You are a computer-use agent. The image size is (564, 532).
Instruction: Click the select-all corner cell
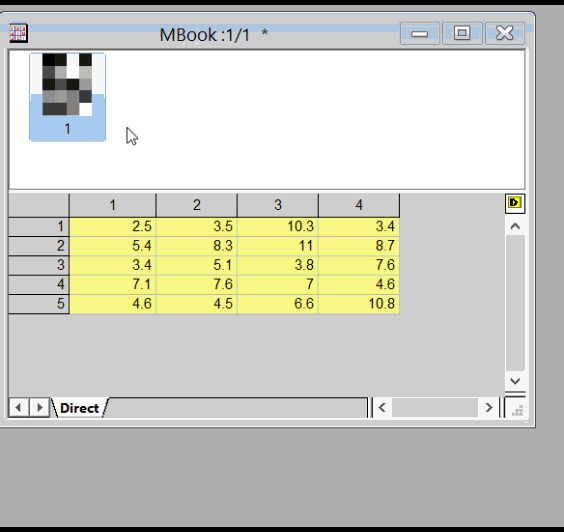pyautogui.click(x=39, y=205)
